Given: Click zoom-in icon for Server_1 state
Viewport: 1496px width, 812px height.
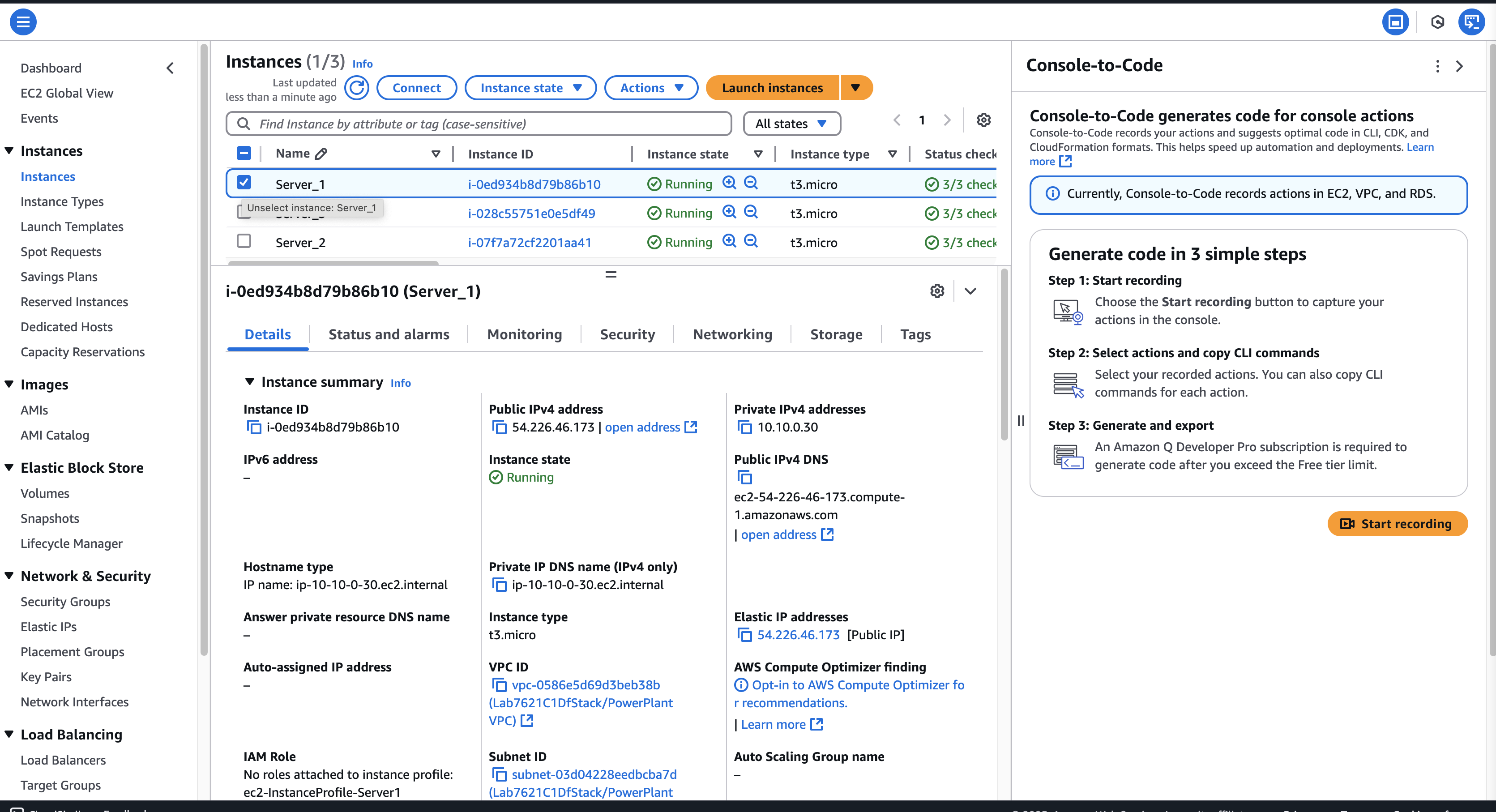Looking at the screenshot, I should [x=729, y=183].
